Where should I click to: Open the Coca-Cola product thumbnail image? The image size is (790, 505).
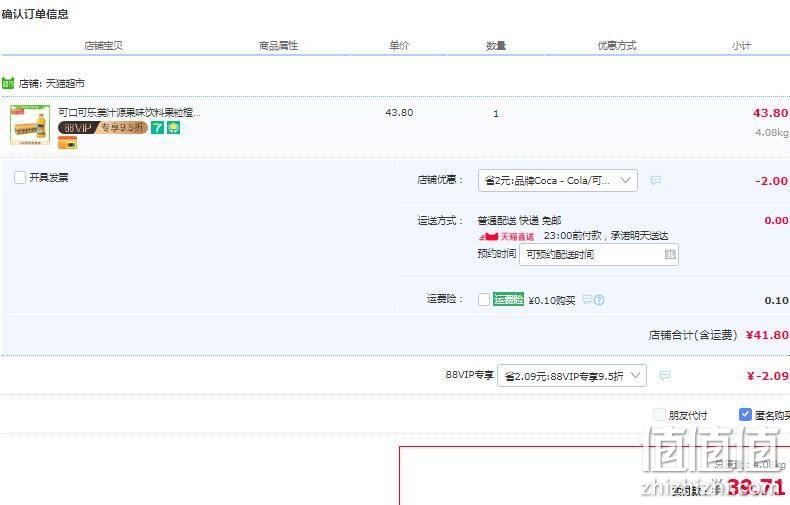[30, 124]
